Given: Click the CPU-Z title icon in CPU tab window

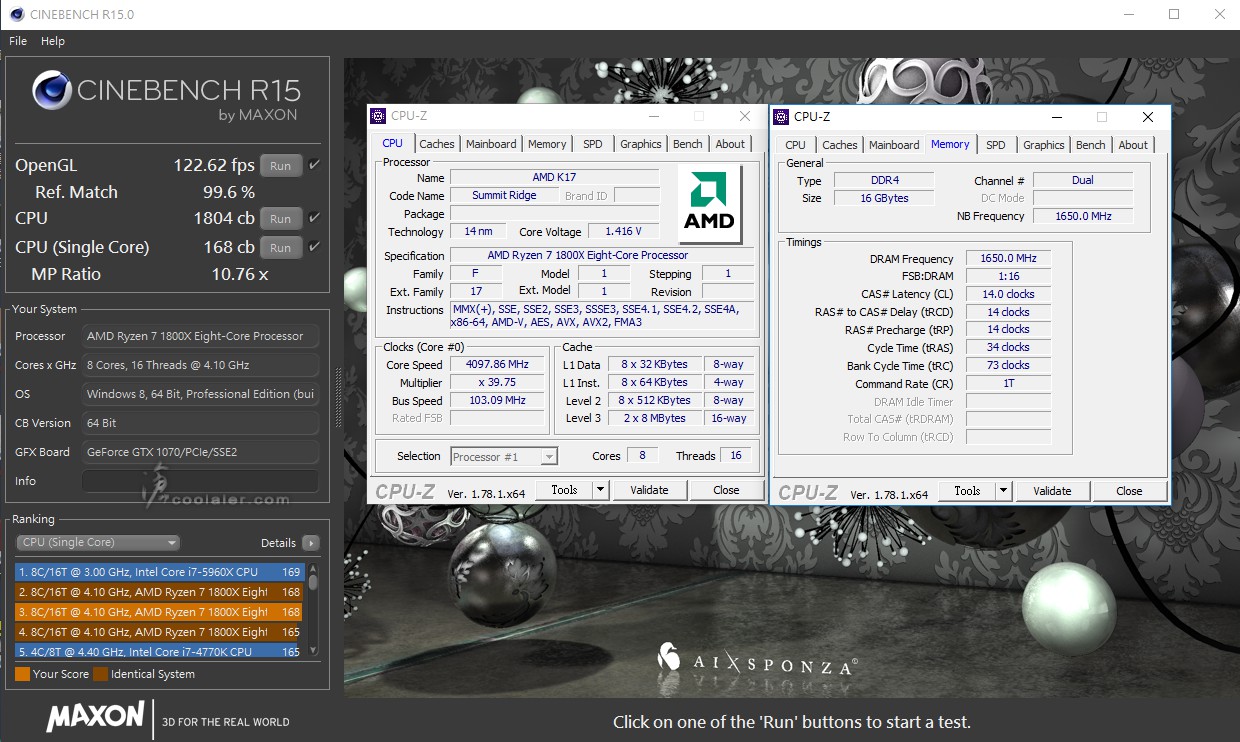Looking at the screenshot, I should pyautogui.click(x=377, y=116).
